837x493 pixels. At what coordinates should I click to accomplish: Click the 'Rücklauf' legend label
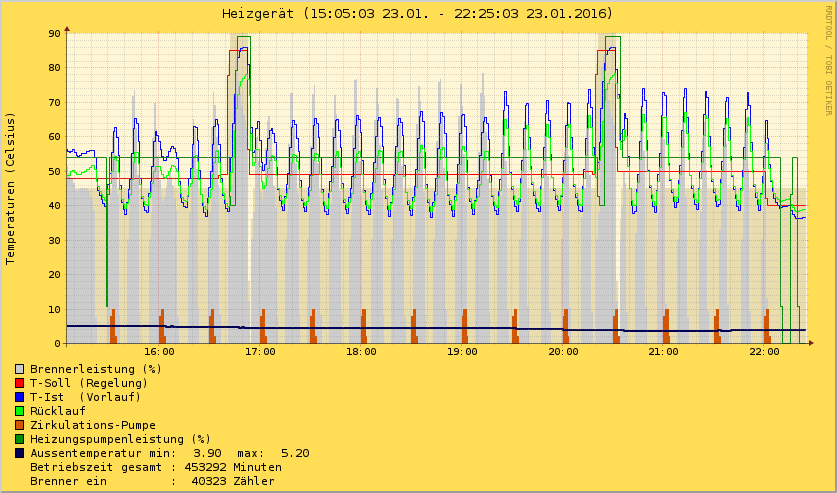58,411
